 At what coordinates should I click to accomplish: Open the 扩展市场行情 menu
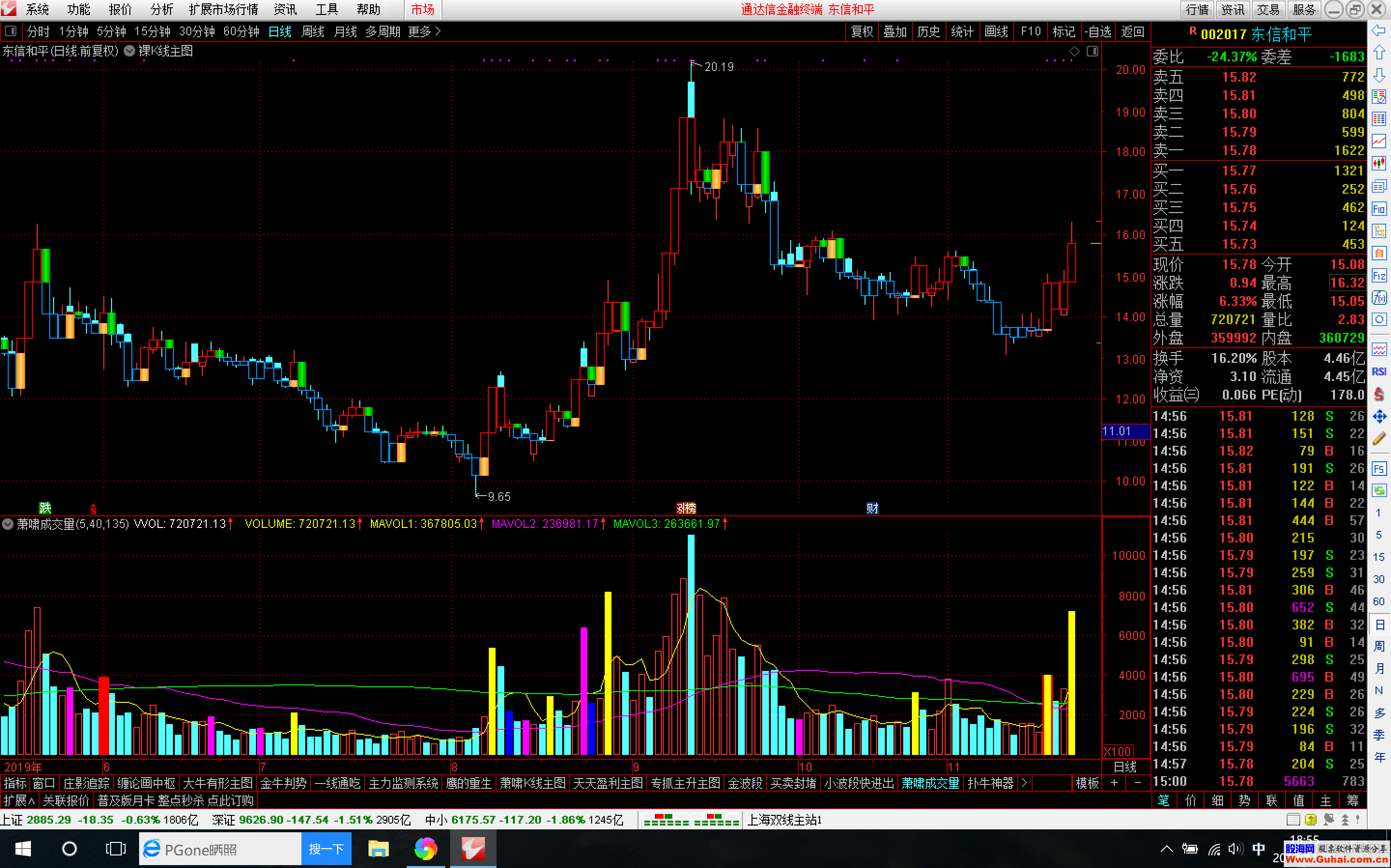[x=224, y=9]
